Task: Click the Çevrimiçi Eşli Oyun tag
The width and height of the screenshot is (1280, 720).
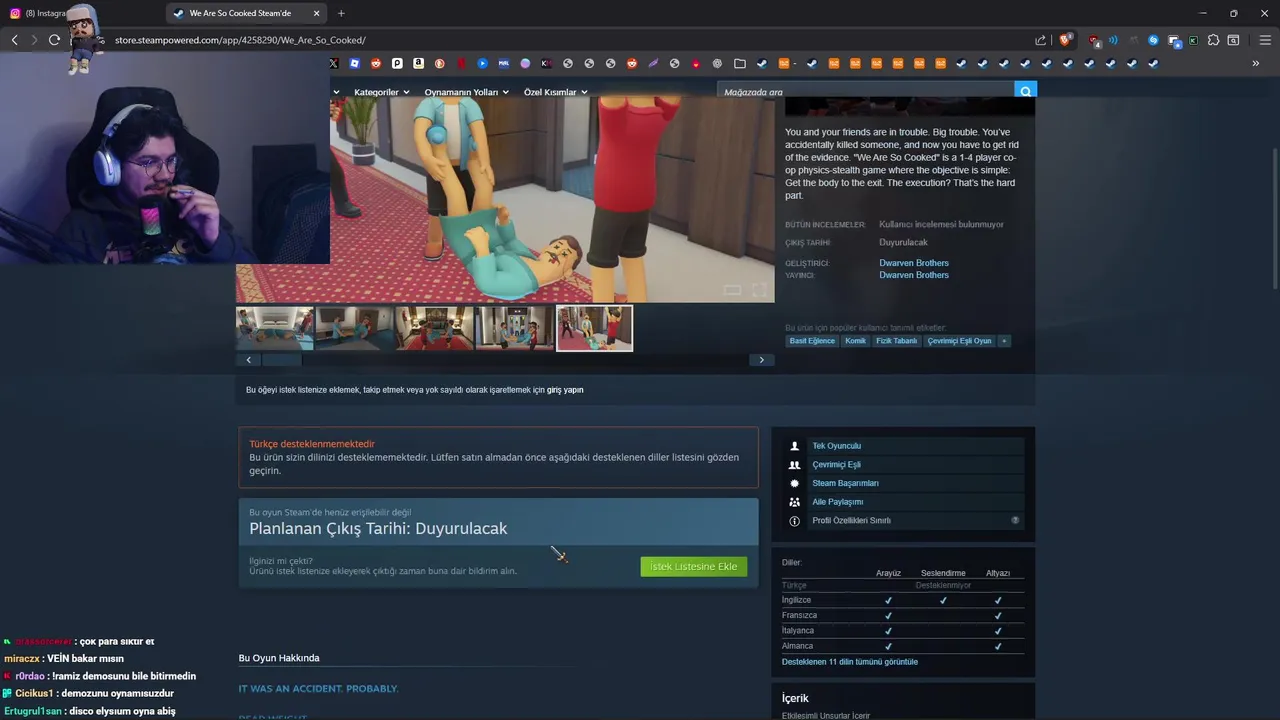Action: tap(959, 341)
